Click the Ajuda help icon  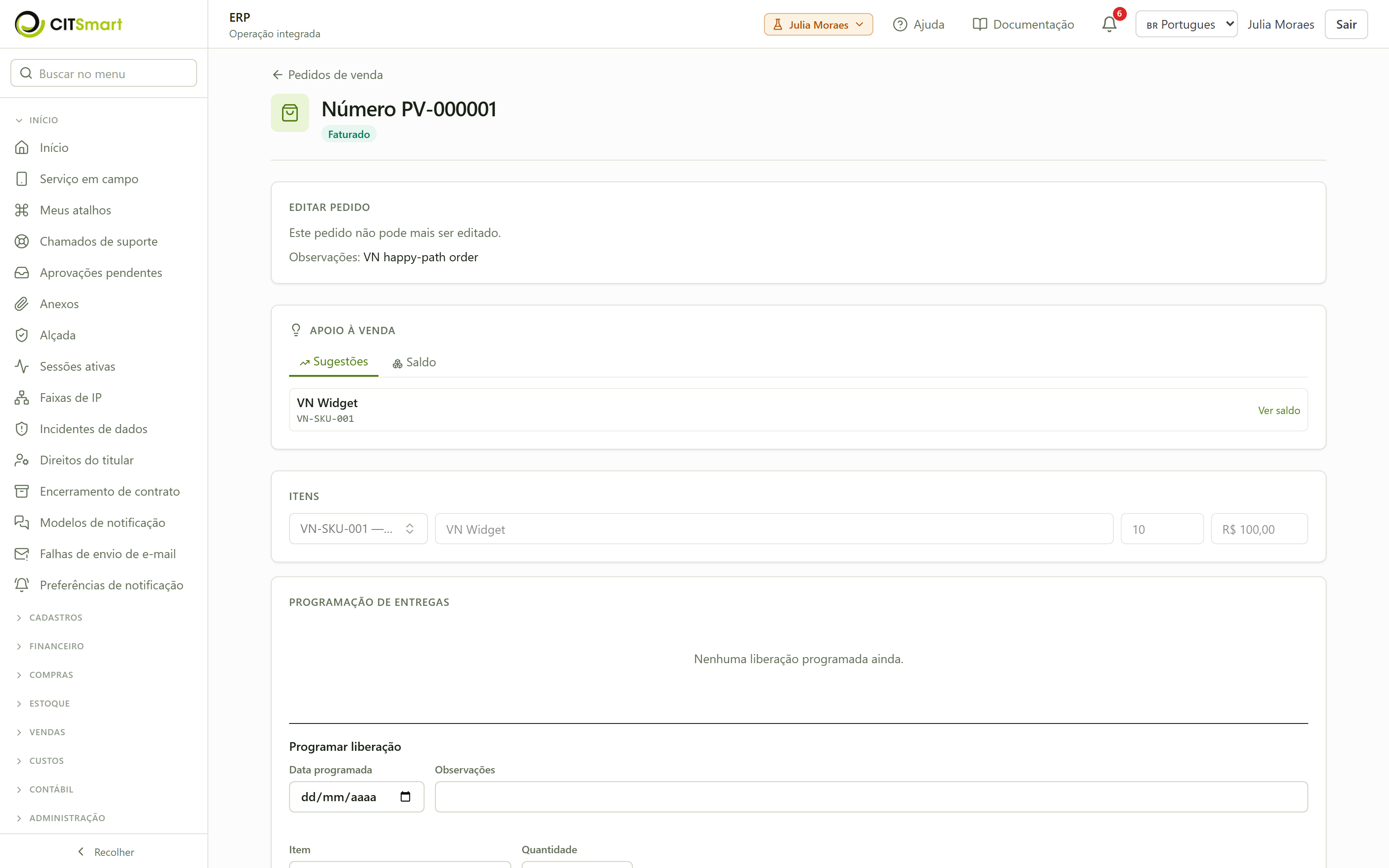click(900, 24)
